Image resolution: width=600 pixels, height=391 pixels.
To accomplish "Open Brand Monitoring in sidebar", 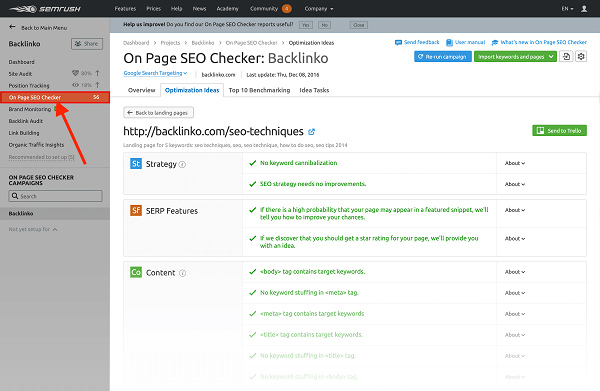I will coord(29,109).
